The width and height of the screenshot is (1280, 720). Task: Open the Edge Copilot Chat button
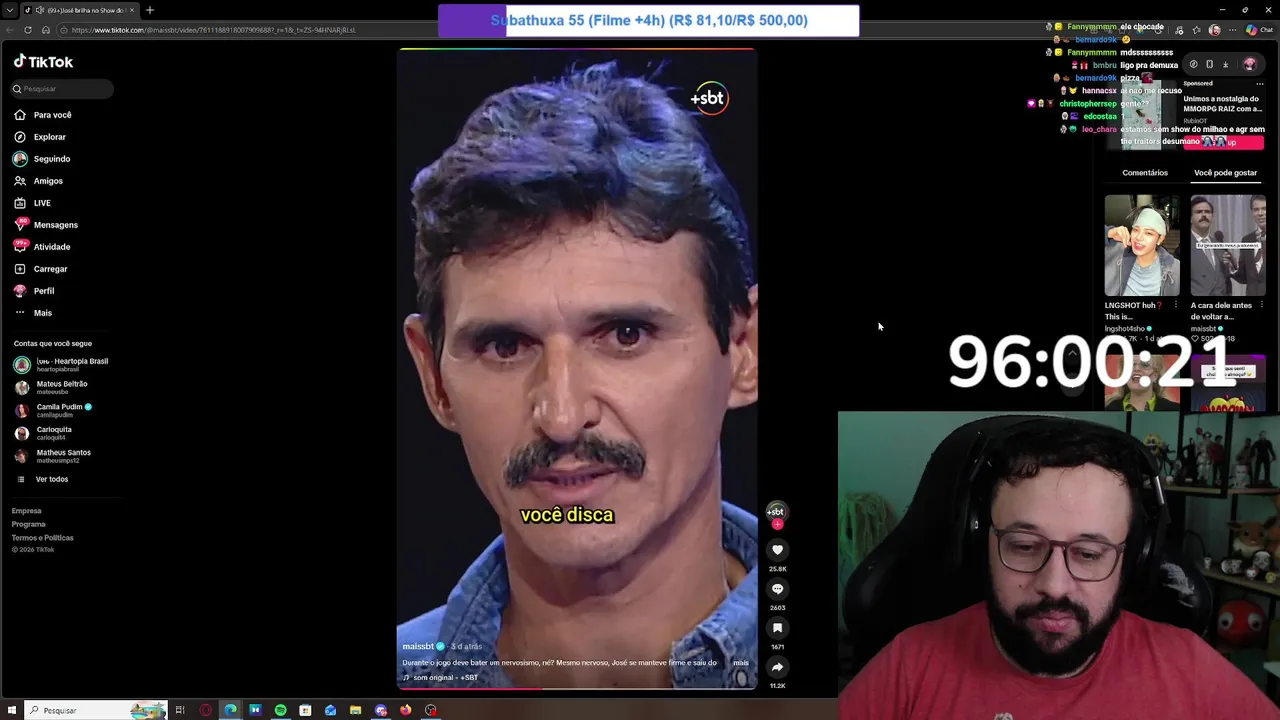(1258, 30)
